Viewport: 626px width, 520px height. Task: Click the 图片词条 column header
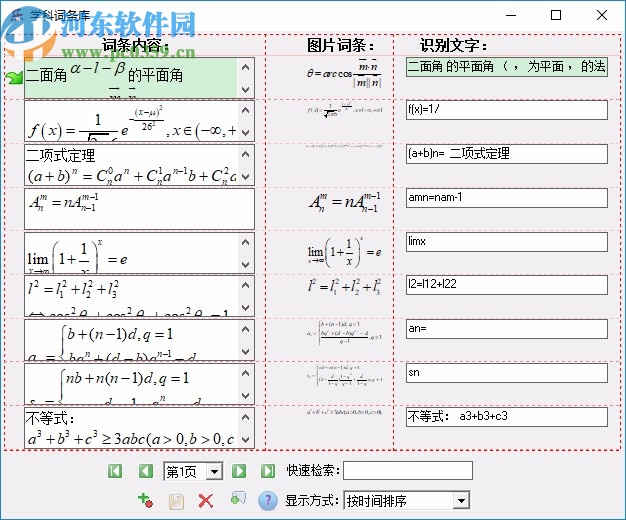click(x=340, y=46)
